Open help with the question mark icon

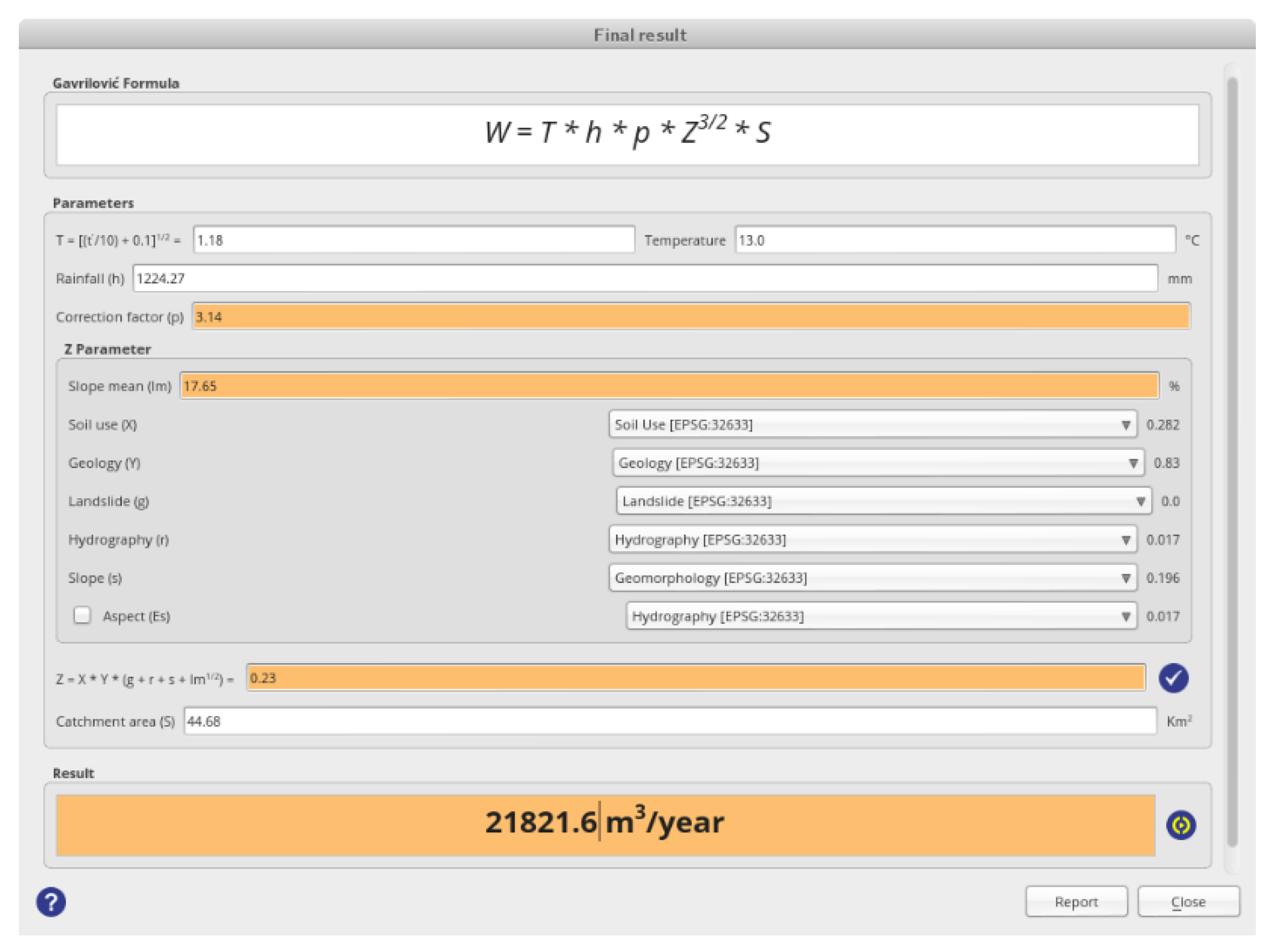point(51,902)
